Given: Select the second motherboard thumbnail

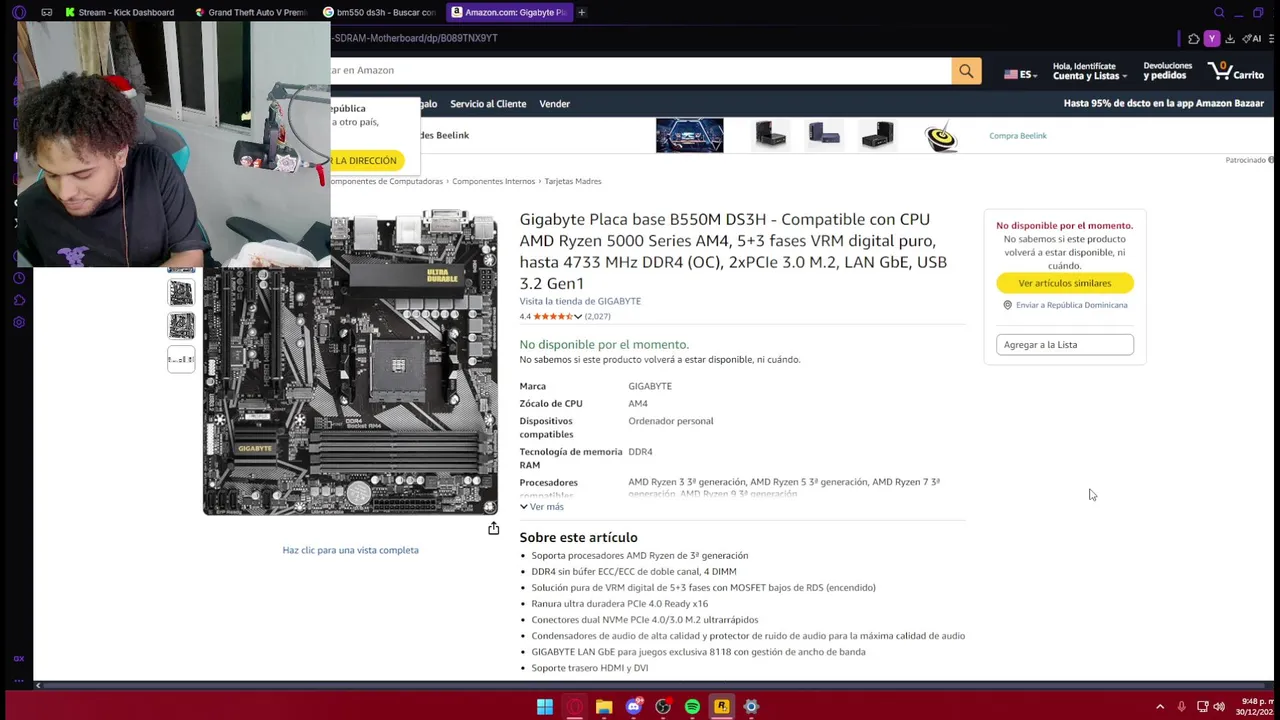Looking at the screenshot, I should 181,292.
